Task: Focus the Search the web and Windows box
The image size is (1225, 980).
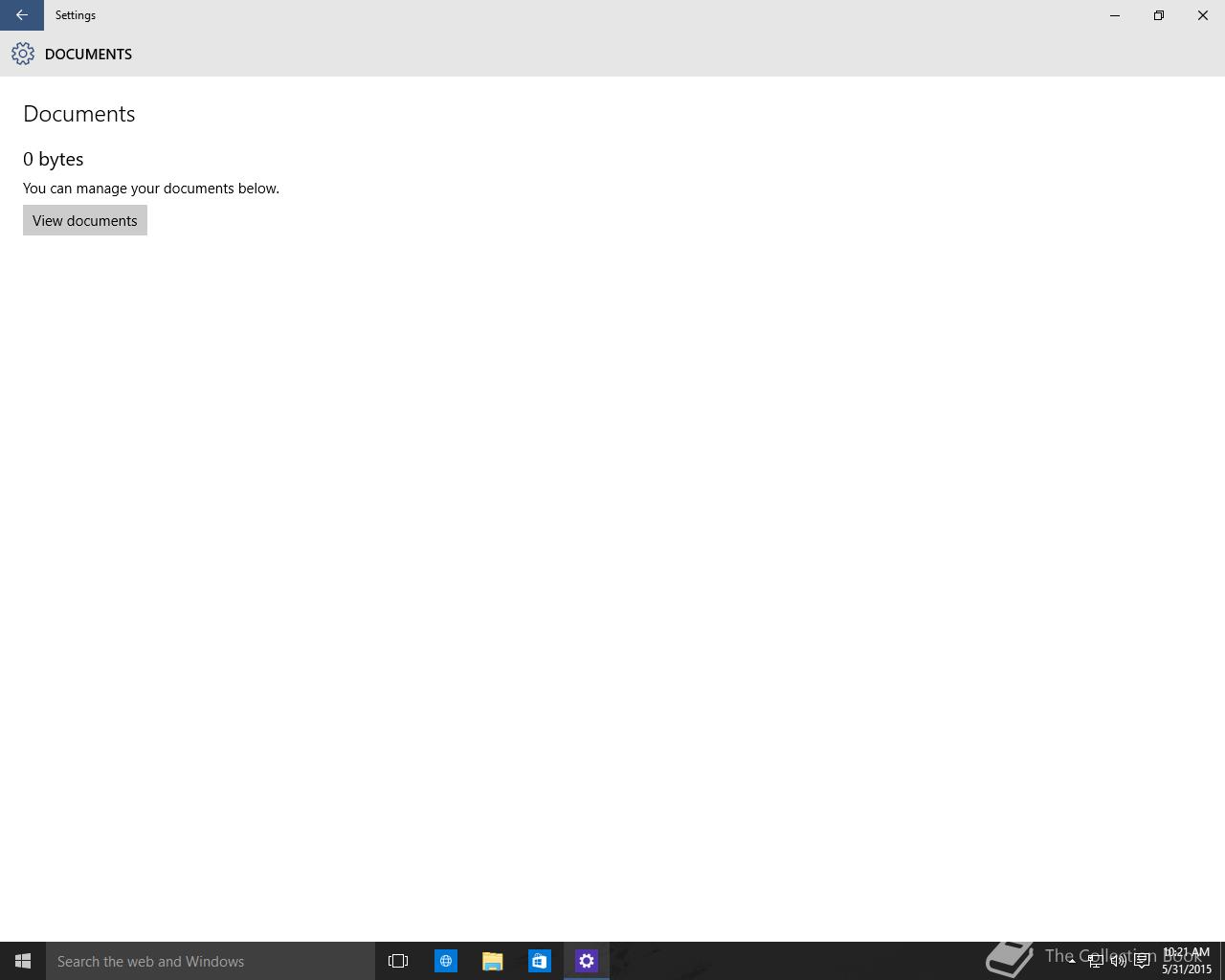Action: tap(211, 961)
